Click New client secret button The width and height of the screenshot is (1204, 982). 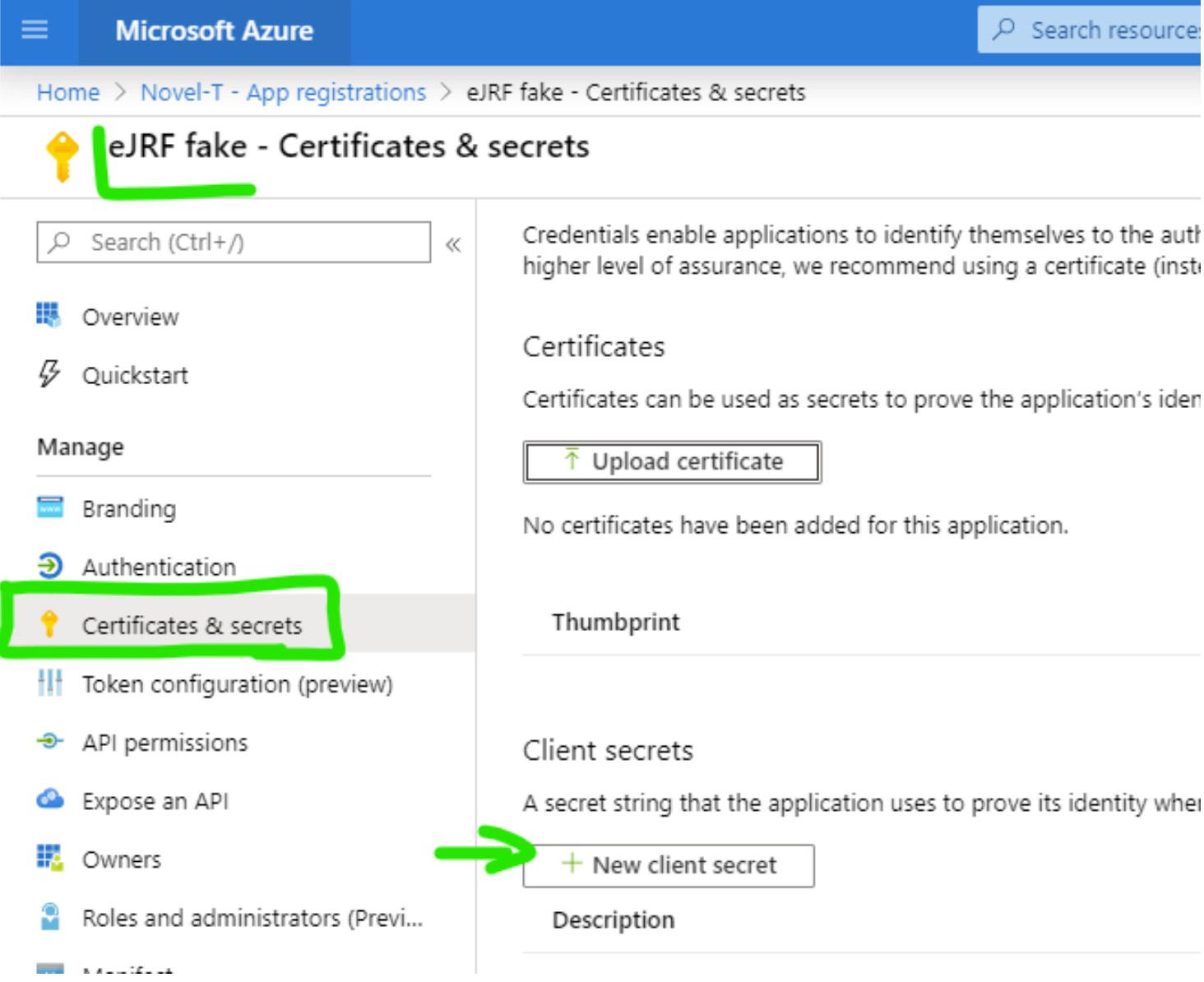(x=669, y=867)
